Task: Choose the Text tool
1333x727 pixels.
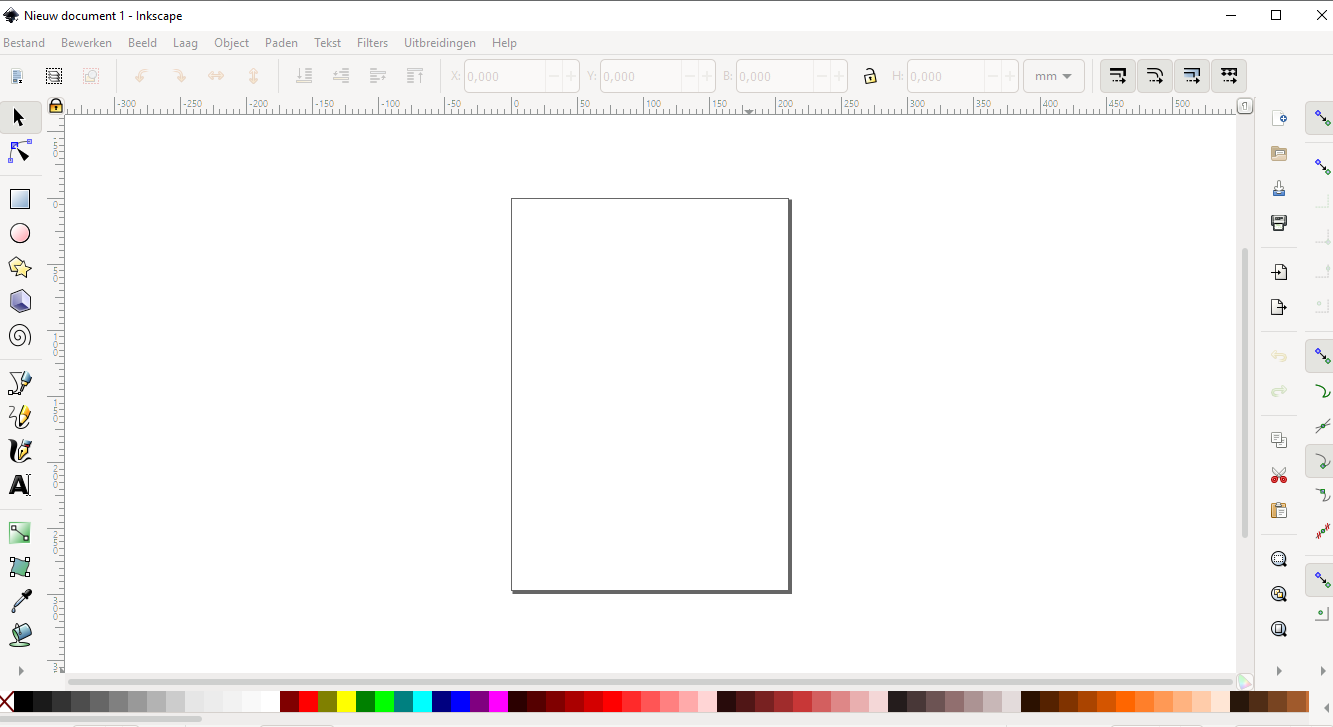Action: (x=20, y=485)
